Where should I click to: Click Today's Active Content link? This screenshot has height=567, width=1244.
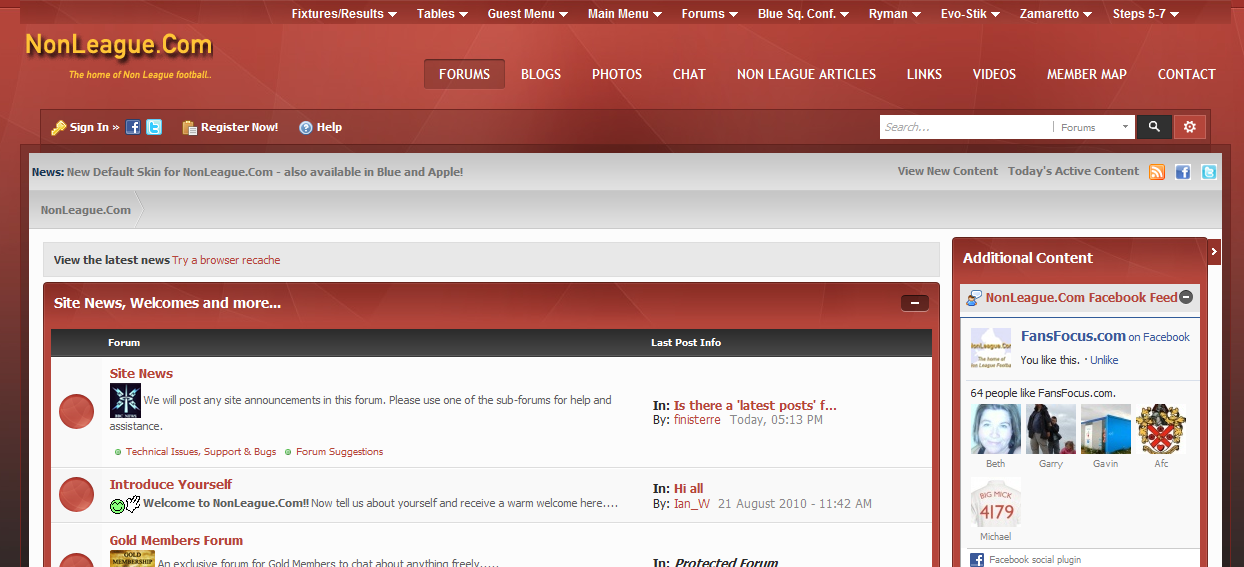[x=1073, y=171]
